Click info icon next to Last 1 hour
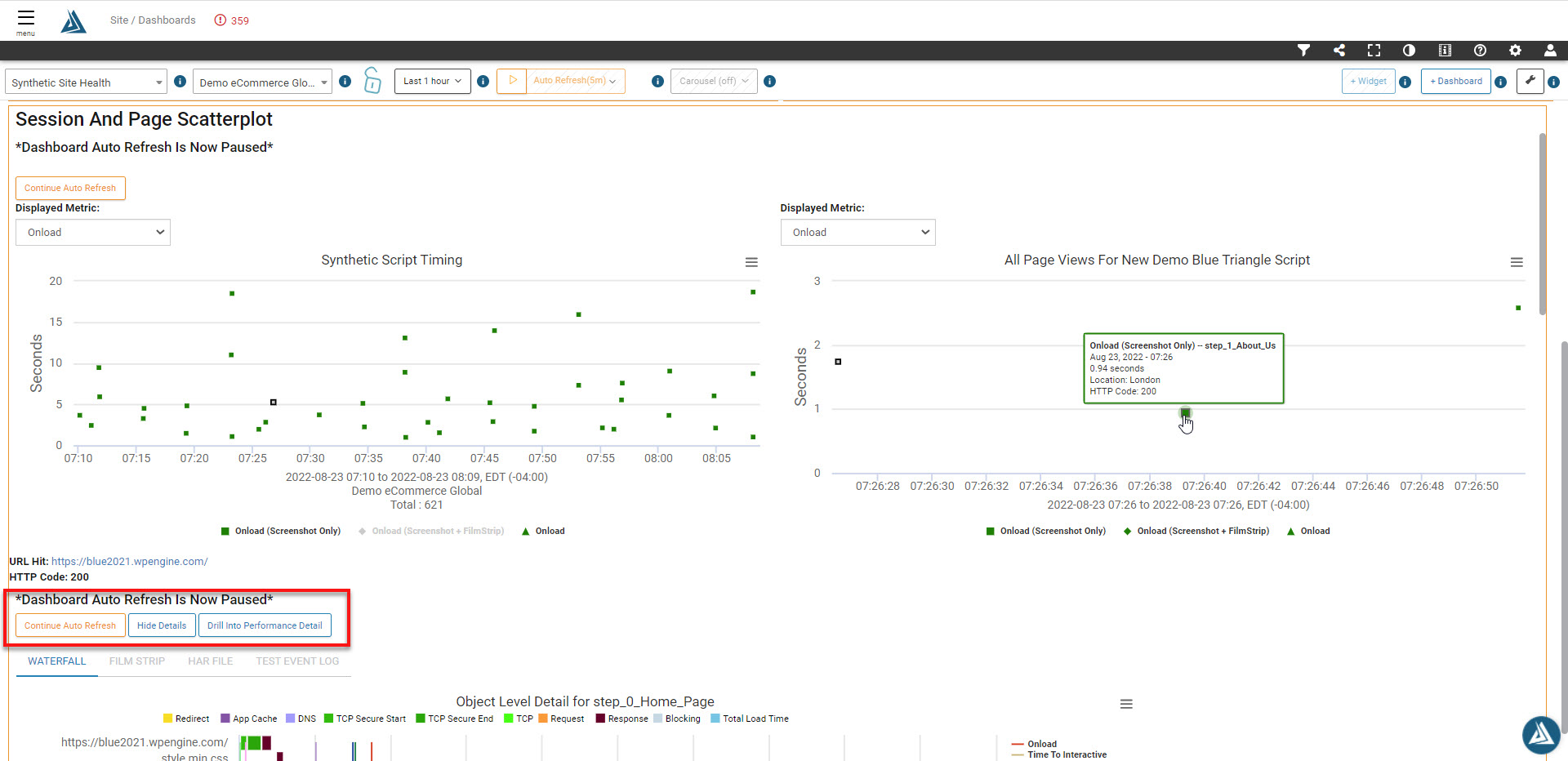Viewport: 1568px width, 761px height. 483,82
